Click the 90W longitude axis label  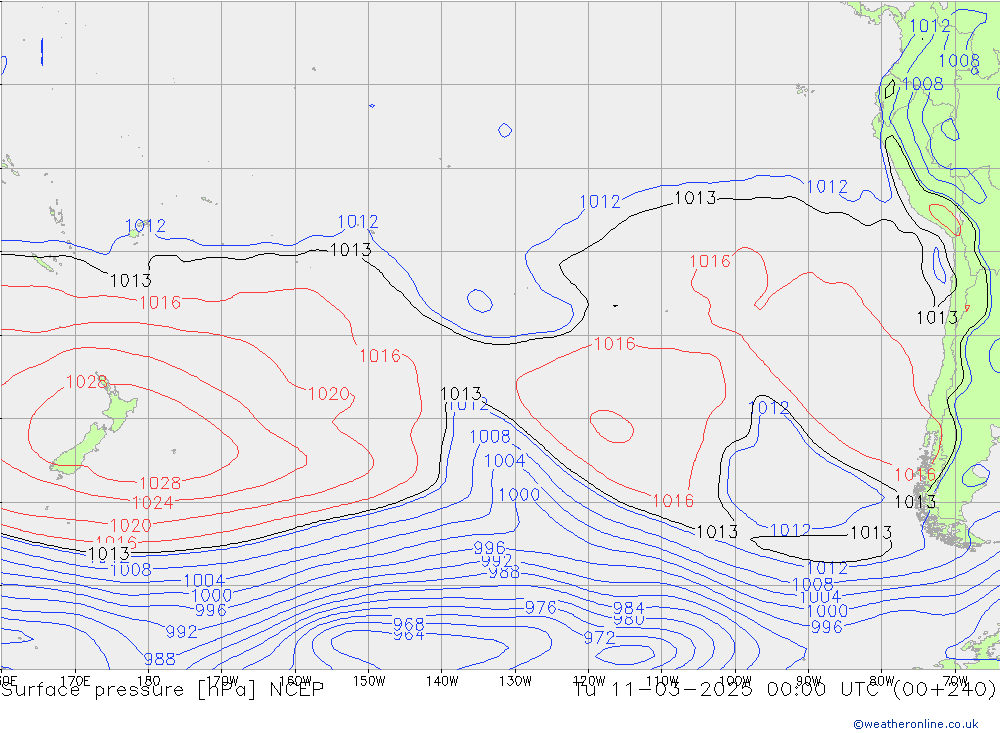point(809,681)
